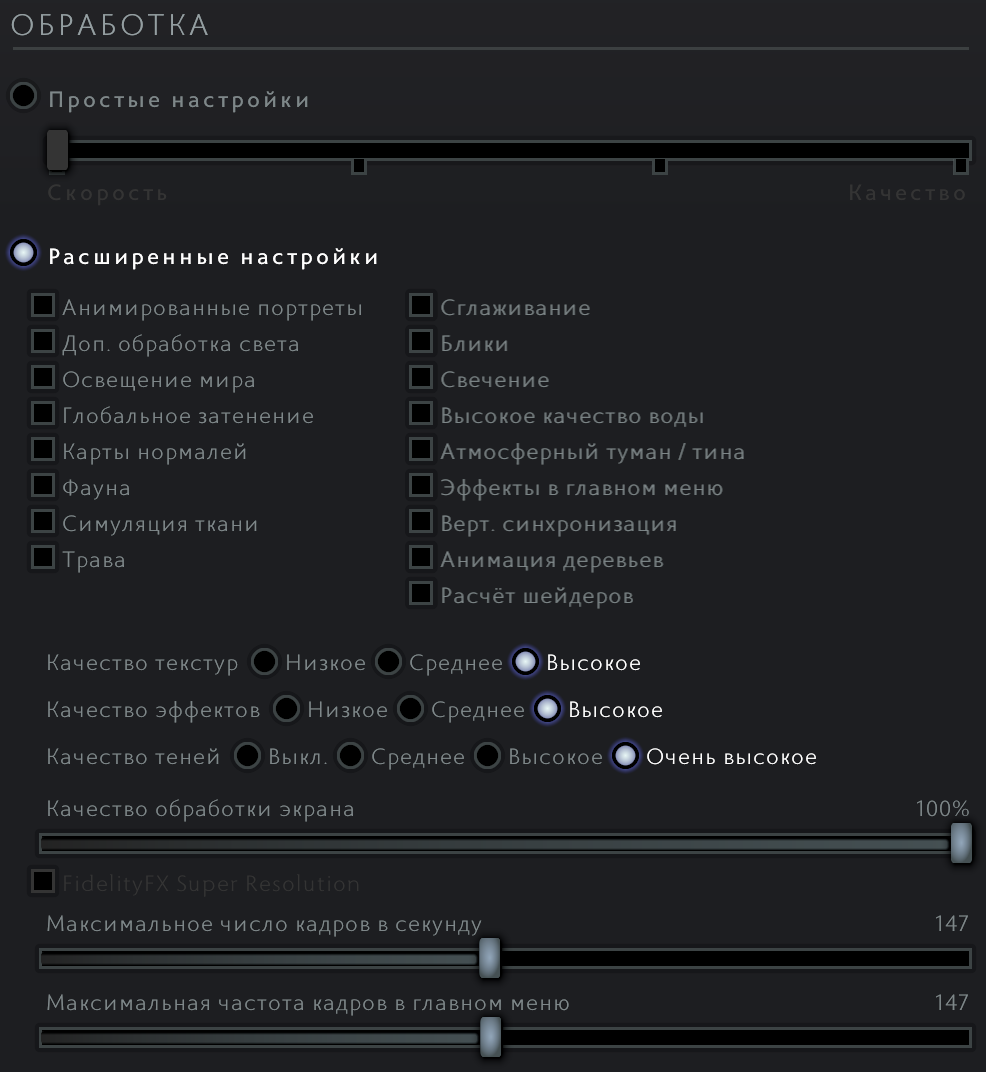Viewport: 986px width, 1072px height.
Task: Check the Расчёт шейдеров option
Action: (x=421, y=594)
